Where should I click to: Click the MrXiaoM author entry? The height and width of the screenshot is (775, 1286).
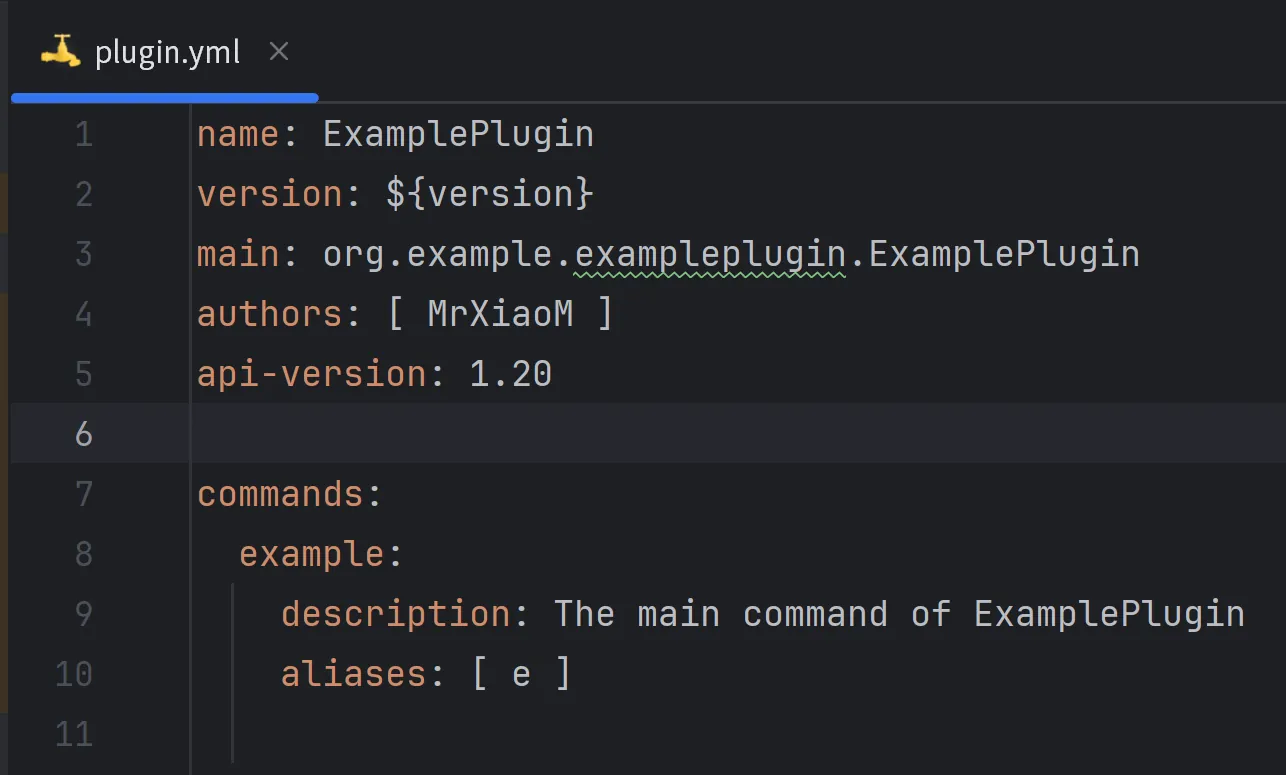pyautogui.click(x=500, y=314)
